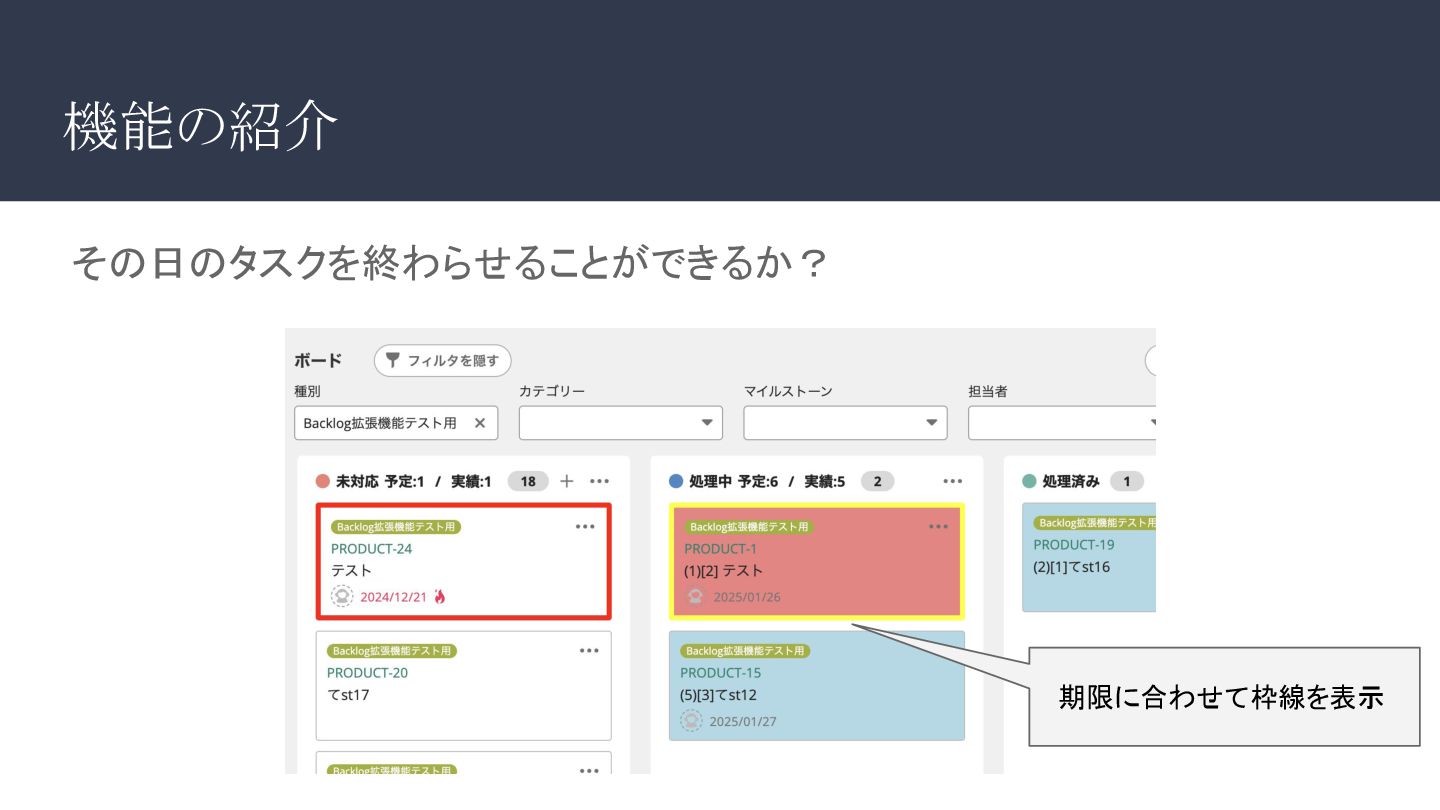
Task: Click the 処理中 予定:6 / 実績:5 column header
Action: (767, 481)
